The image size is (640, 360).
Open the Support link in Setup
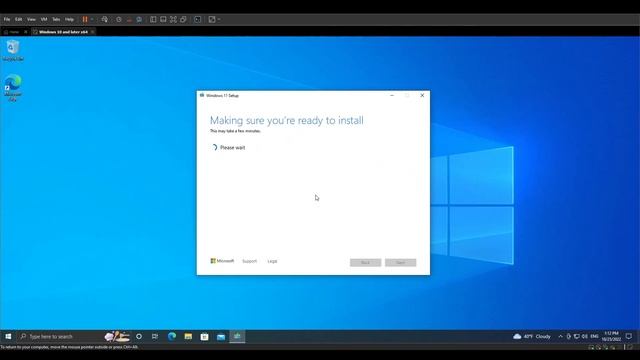[x=249, y=261]
